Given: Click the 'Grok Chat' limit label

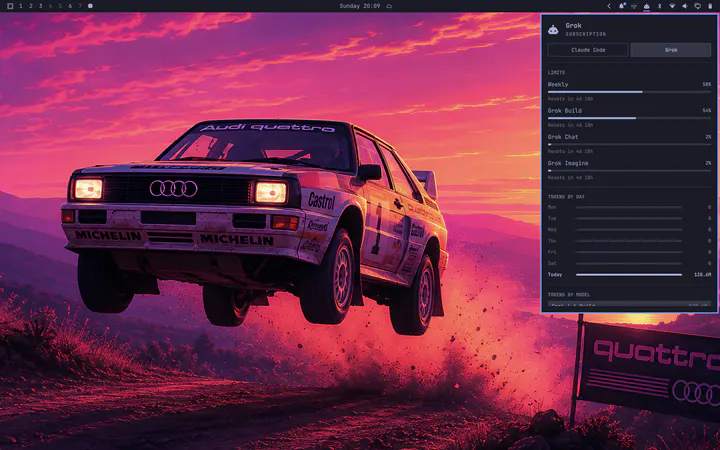Looking at the screenshot, I should (x=562, y=137).
